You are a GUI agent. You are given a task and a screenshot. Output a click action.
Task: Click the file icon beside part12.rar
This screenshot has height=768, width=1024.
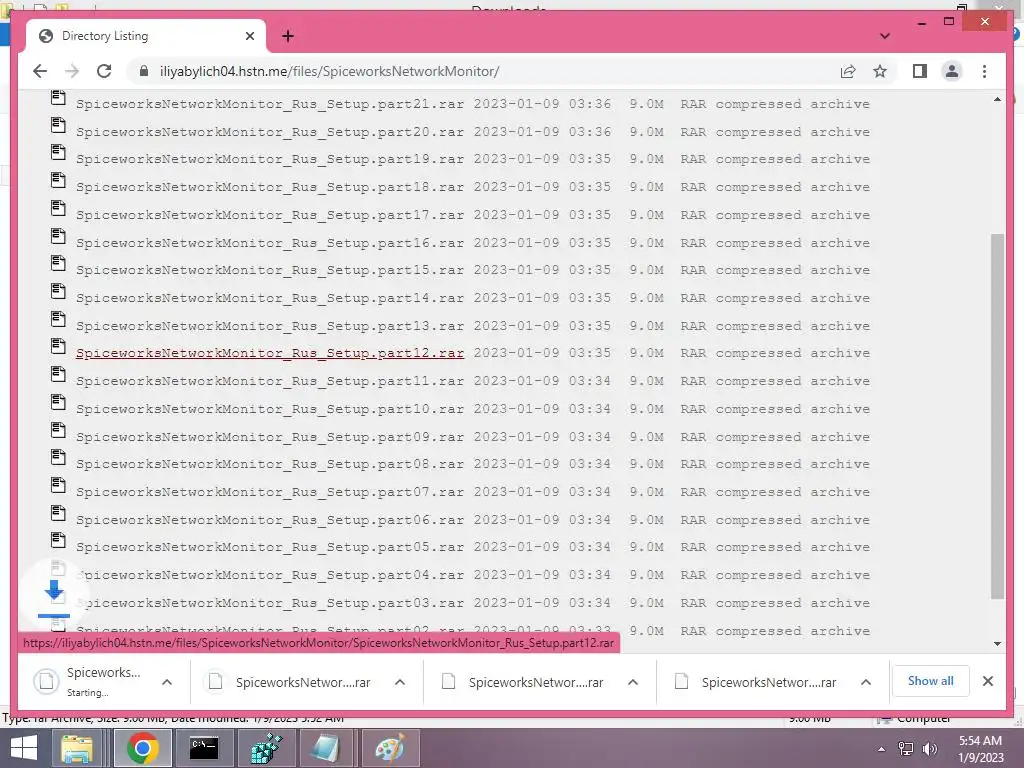click(58, 346)
